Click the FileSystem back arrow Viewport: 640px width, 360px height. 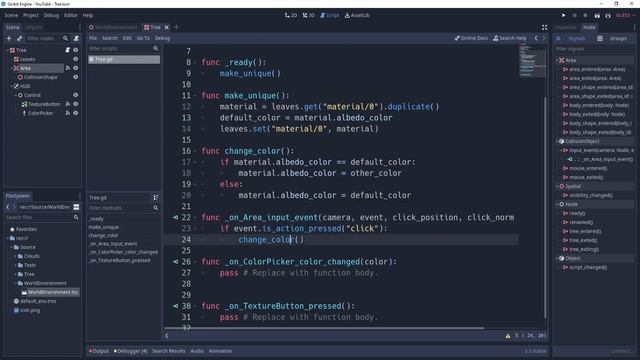click(x=8, y=207)
